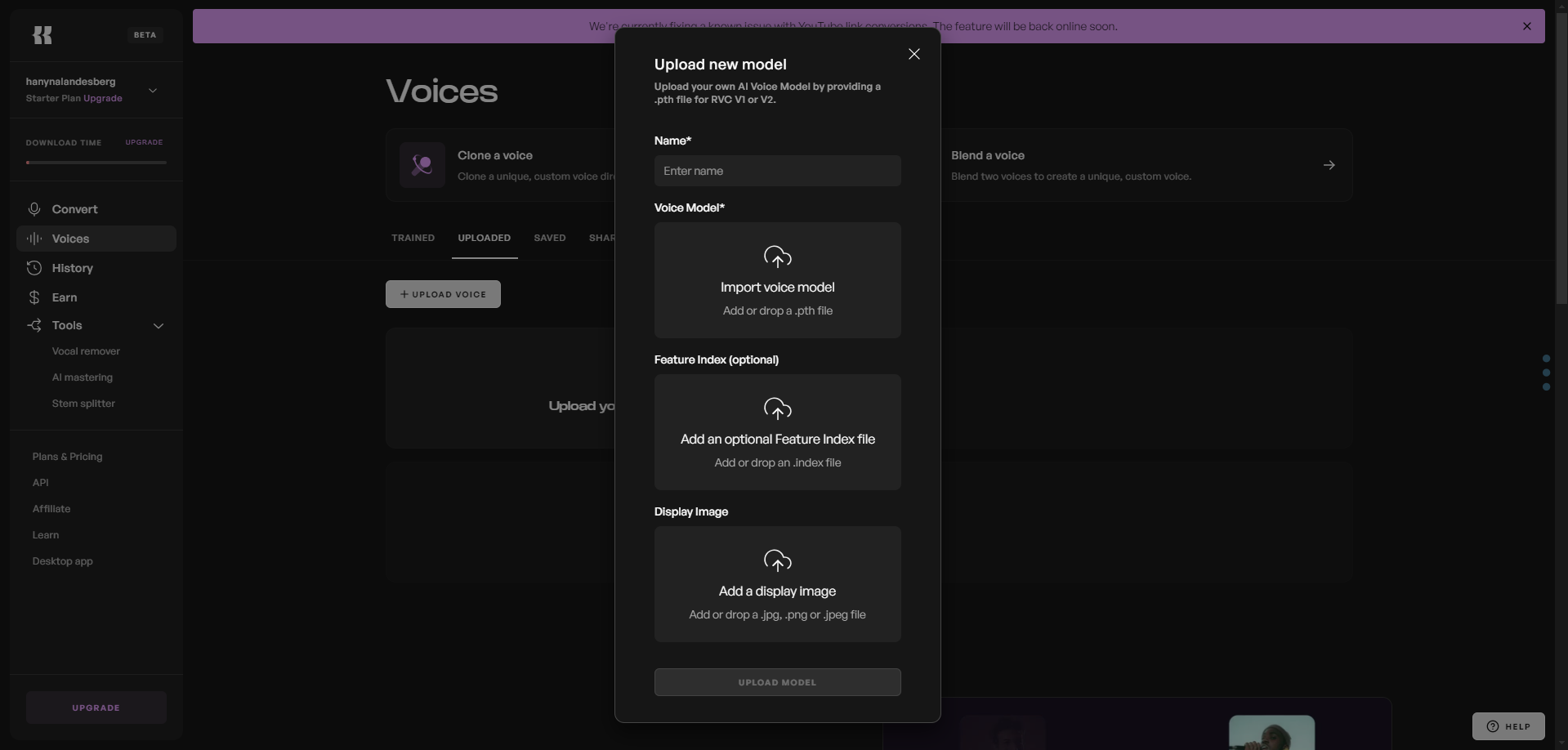Viewport: 1568px width, 750px height.
Task: Close the Upload new model dialog
Action: pos(914,54)
